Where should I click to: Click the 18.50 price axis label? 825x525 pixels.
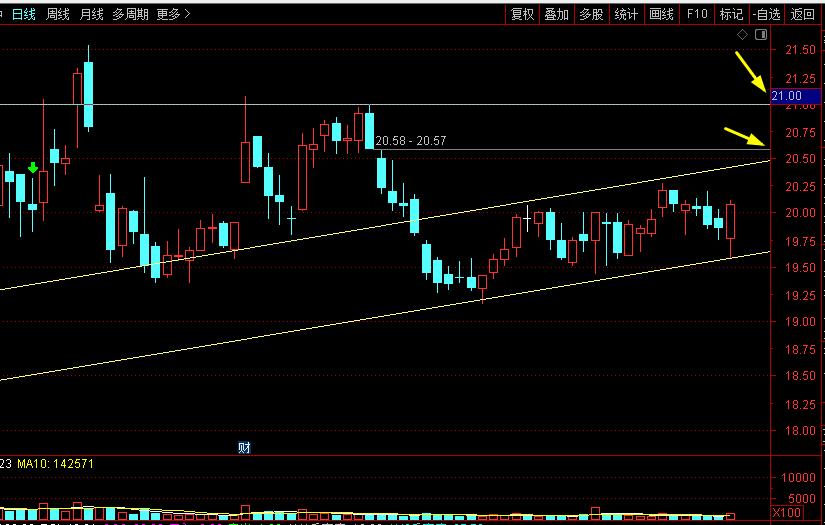point(800,376)
